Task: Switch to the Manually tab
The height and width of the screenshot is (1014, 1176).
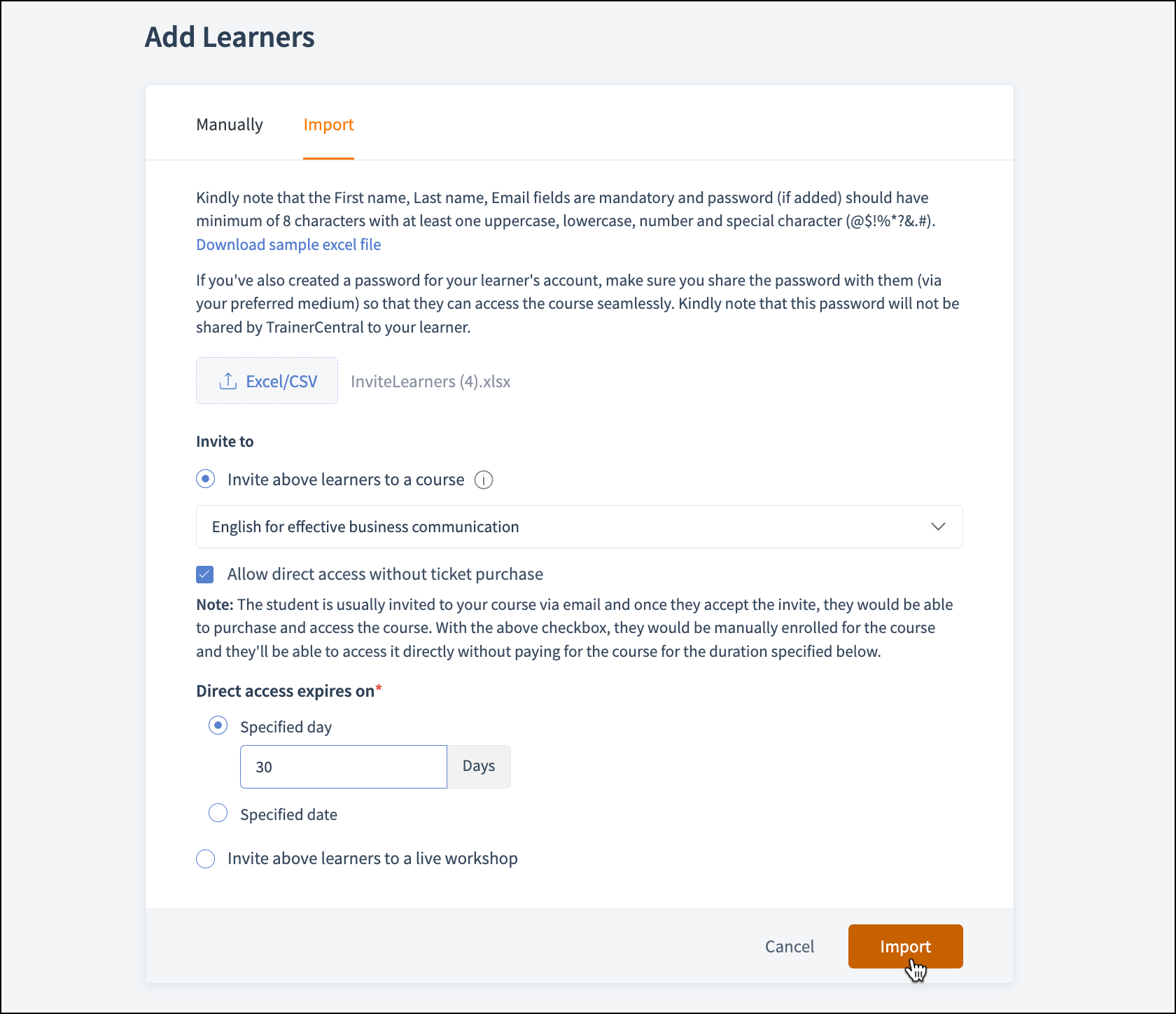Action: pos(230,125)
